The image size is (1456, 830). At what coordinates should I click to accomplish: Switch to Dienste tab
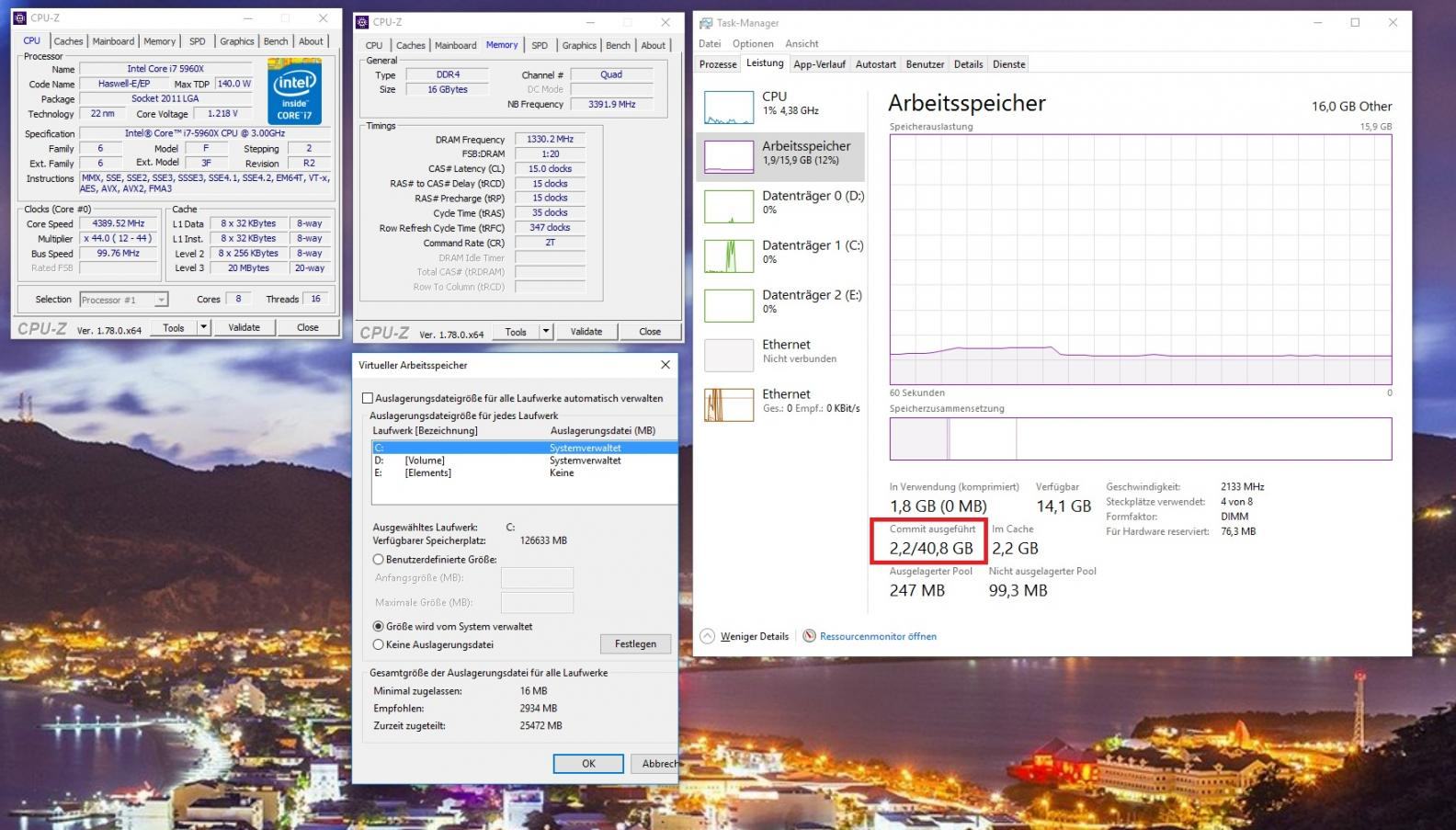pos(1008,64)
